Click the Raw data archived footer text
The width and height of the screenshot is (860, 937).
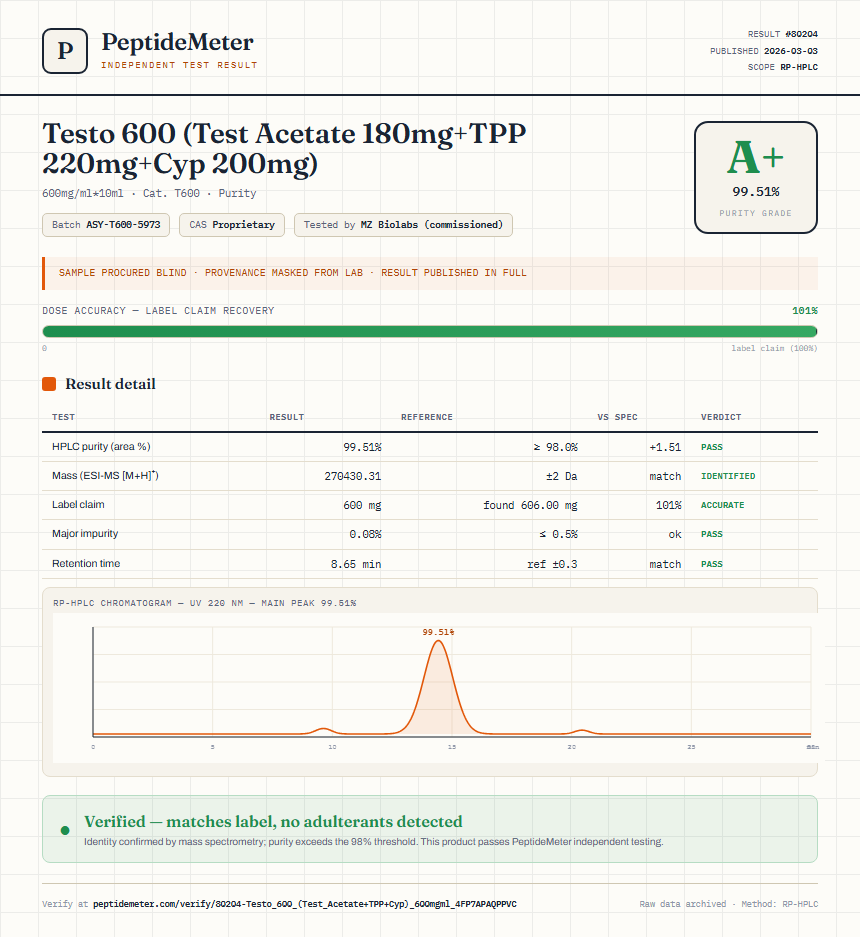point(683,904)
